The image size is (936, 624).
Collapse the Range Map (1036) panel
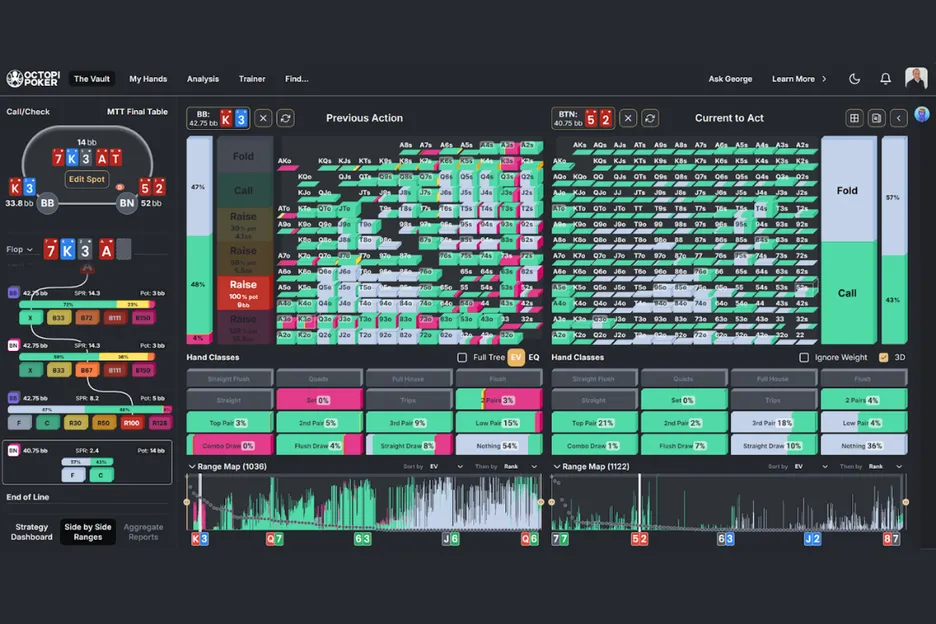tap(192, 466)
